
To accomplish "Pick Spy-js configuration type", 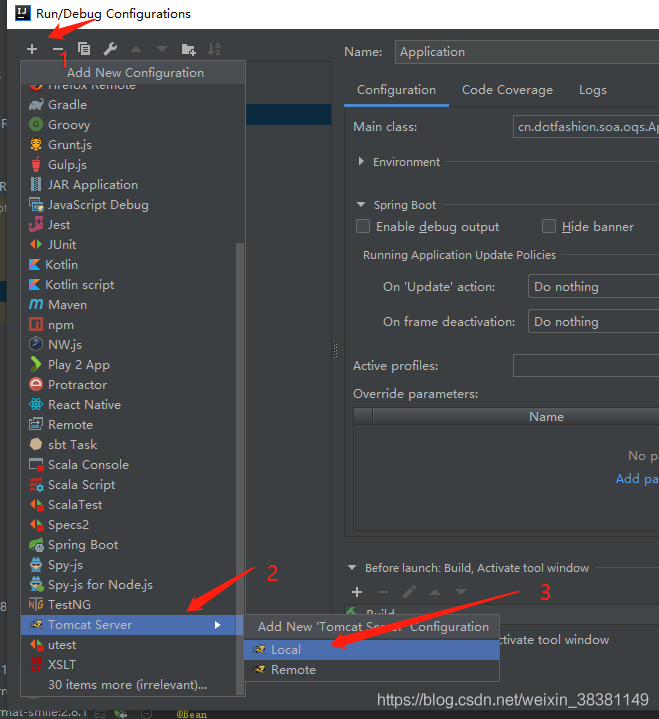I will click(x=133, y=565).
